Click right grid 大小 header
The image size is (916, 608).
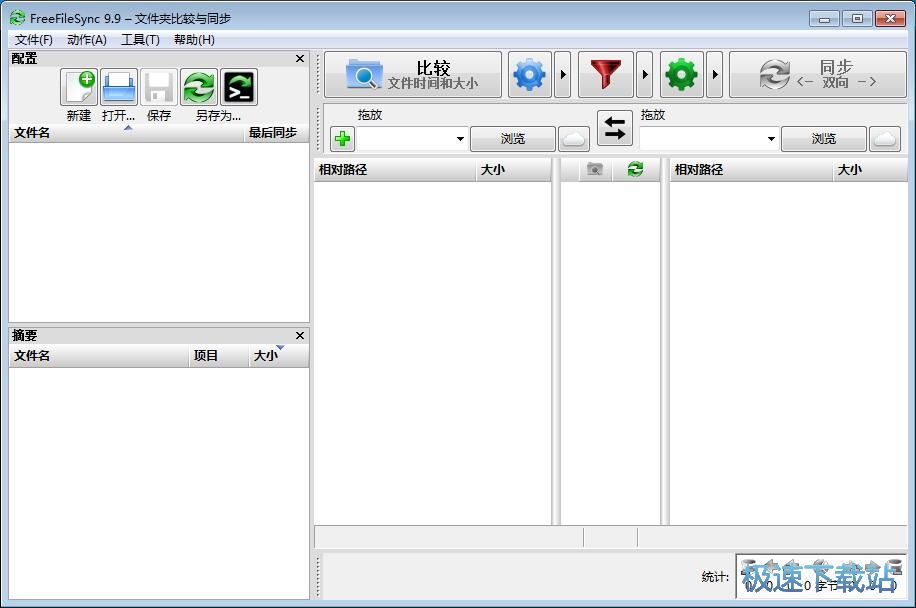[x=870, y=170]
